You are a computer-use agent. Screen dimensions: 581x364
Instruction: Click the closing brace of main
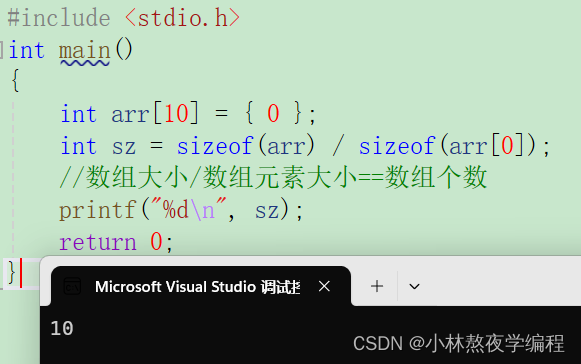[x=11, y=273]
